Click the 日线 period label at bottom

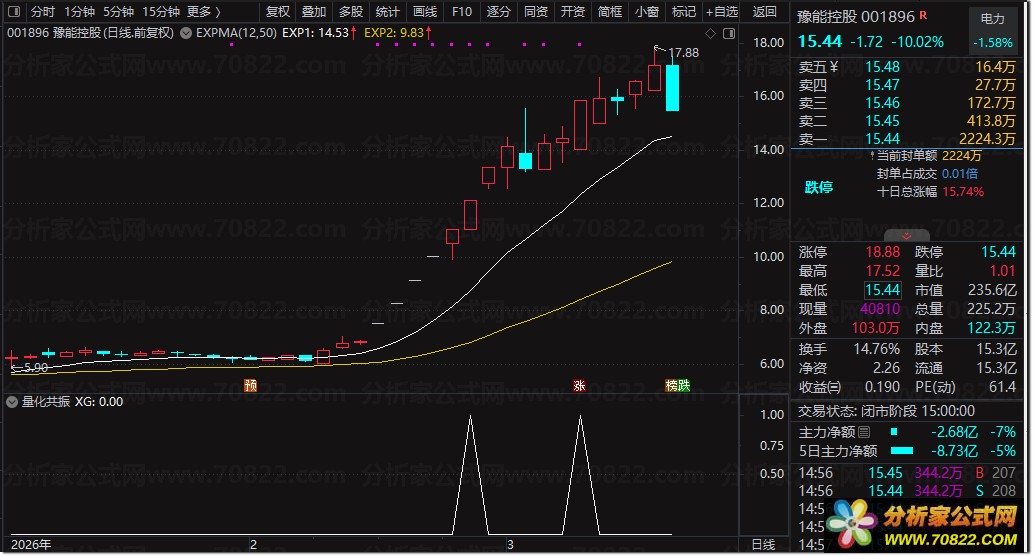click(x=764, y=545)
